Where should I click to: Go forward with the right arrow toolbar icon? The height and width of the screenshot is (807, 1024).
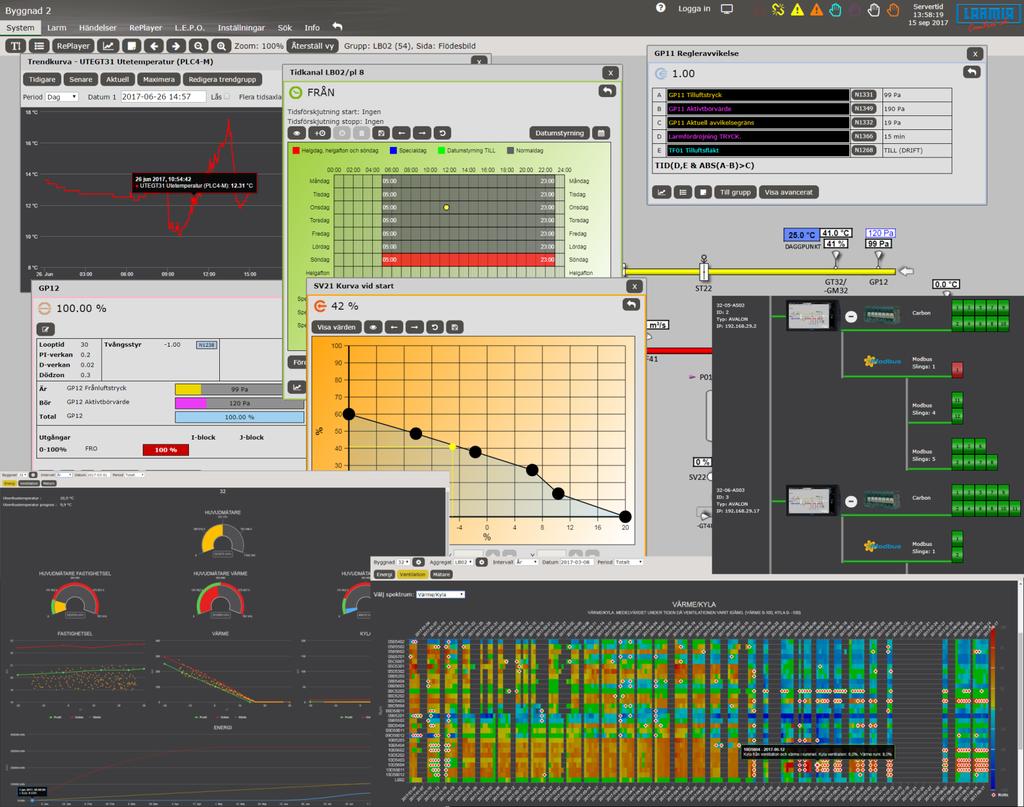click(176, 46)
